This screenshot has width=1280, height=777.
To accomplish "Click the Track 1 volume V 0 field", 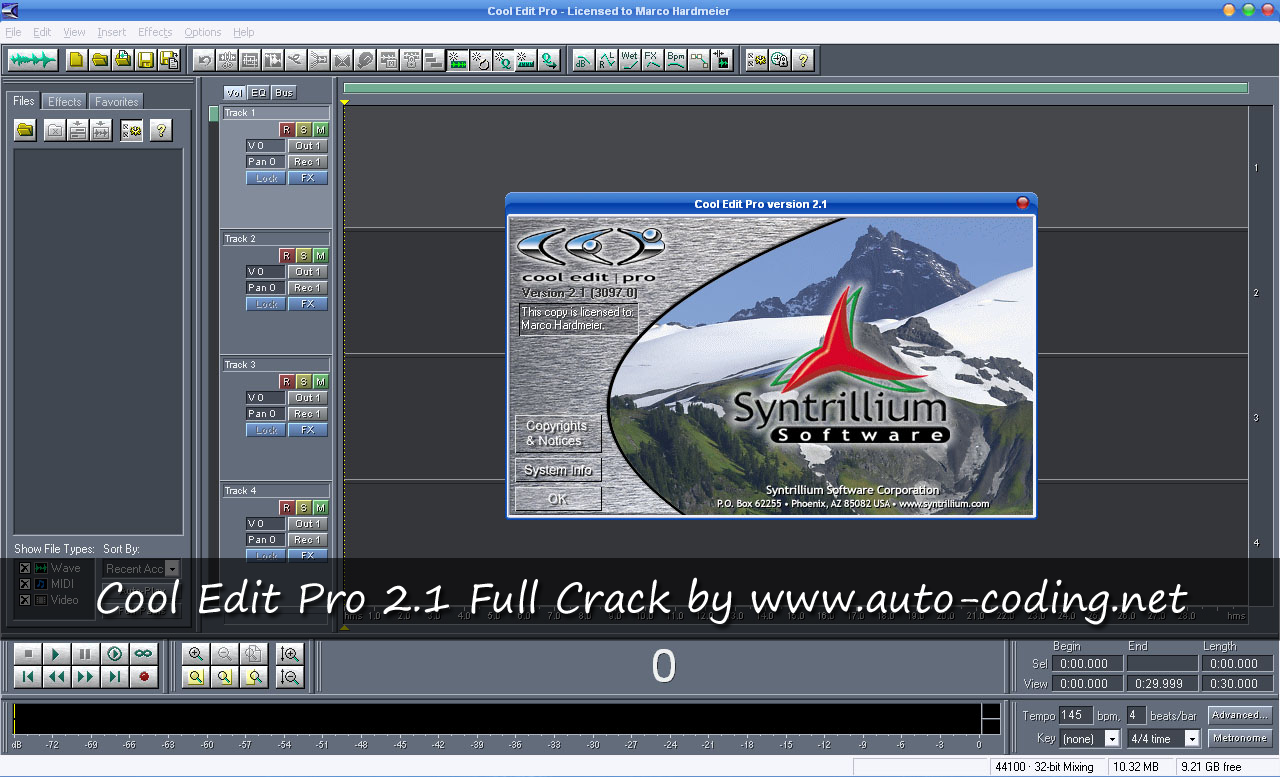I will click(266, 146).
